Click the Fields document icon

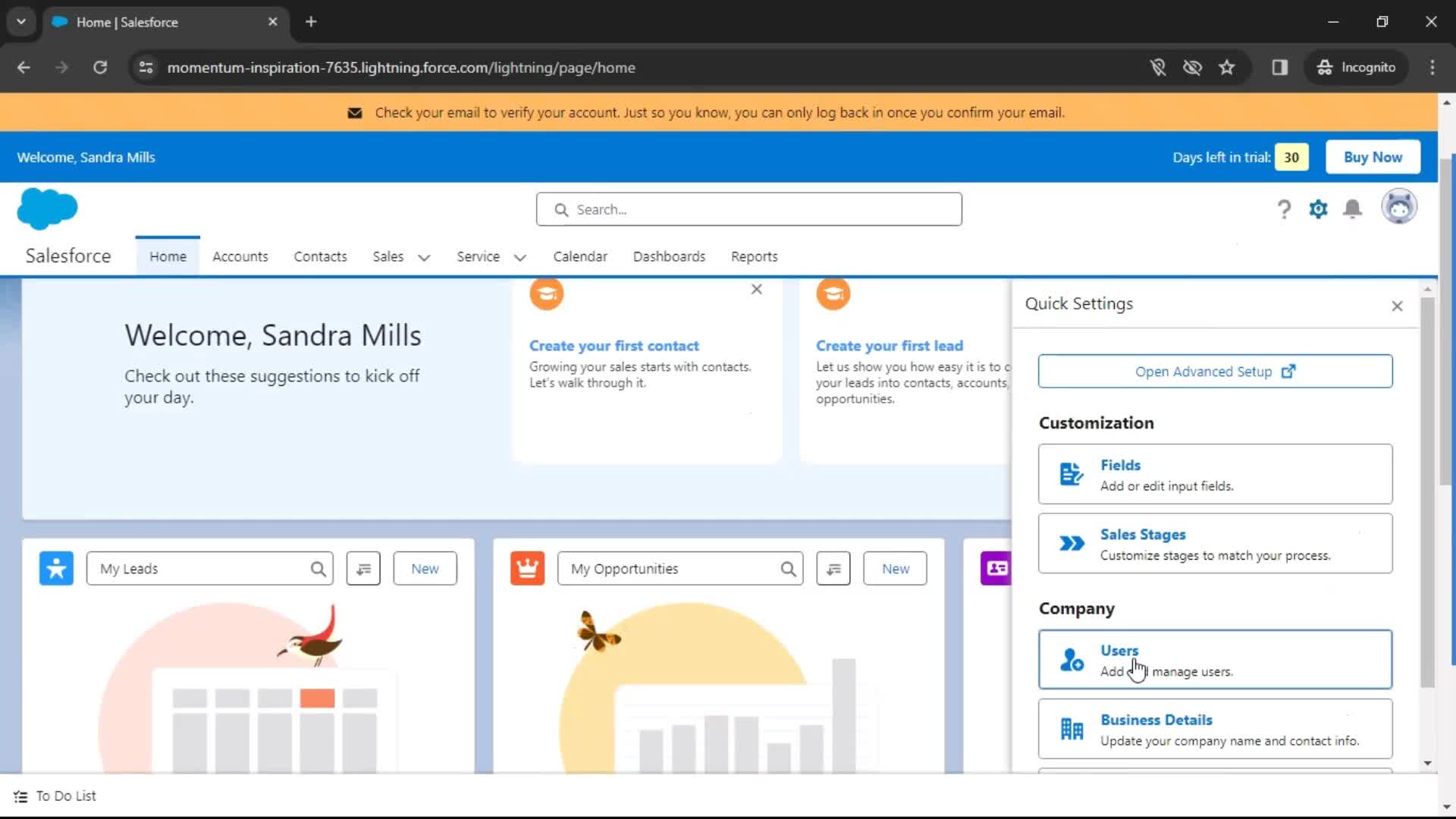(x=1072, y=474)
